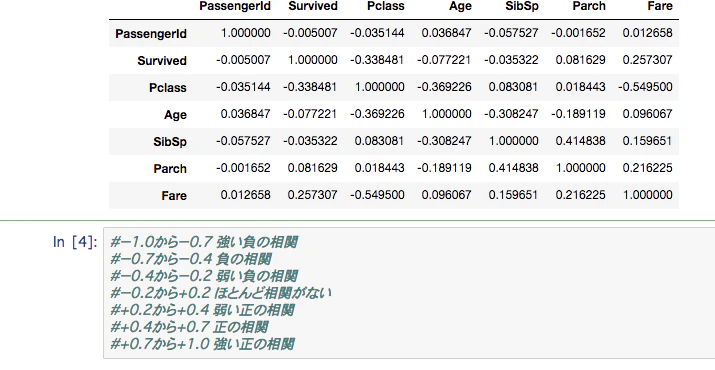Click the Age column header
The width and height of the screenshot is (715, 370).
461,6
